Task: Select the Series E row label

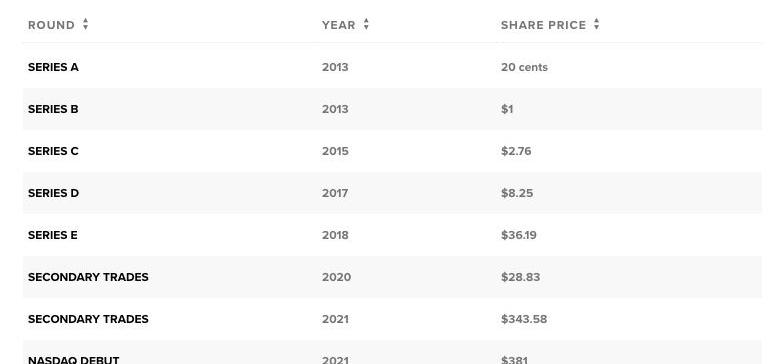Action: [53, 235]
